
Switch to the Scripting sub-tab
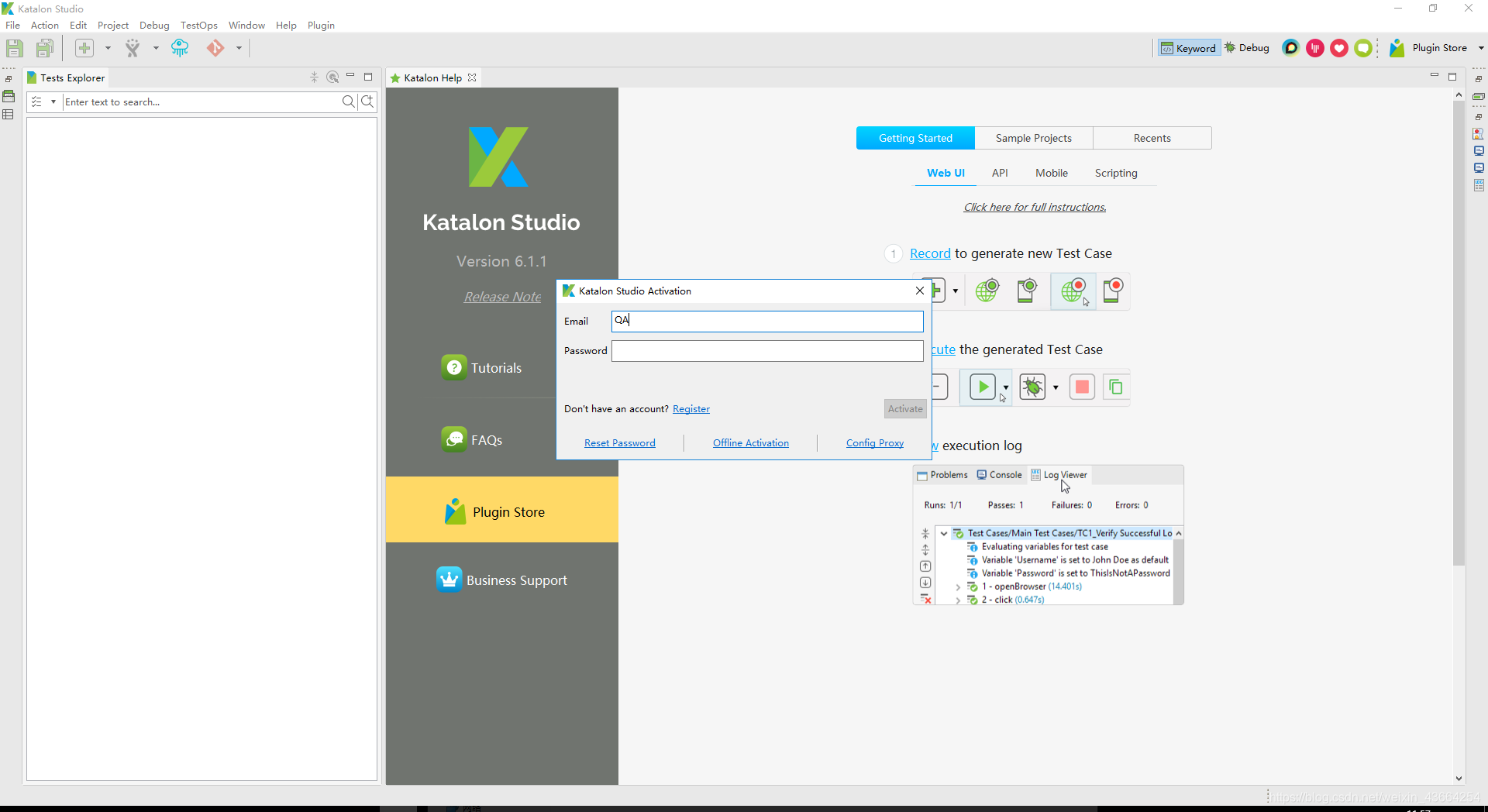[x=1116, y=173]
